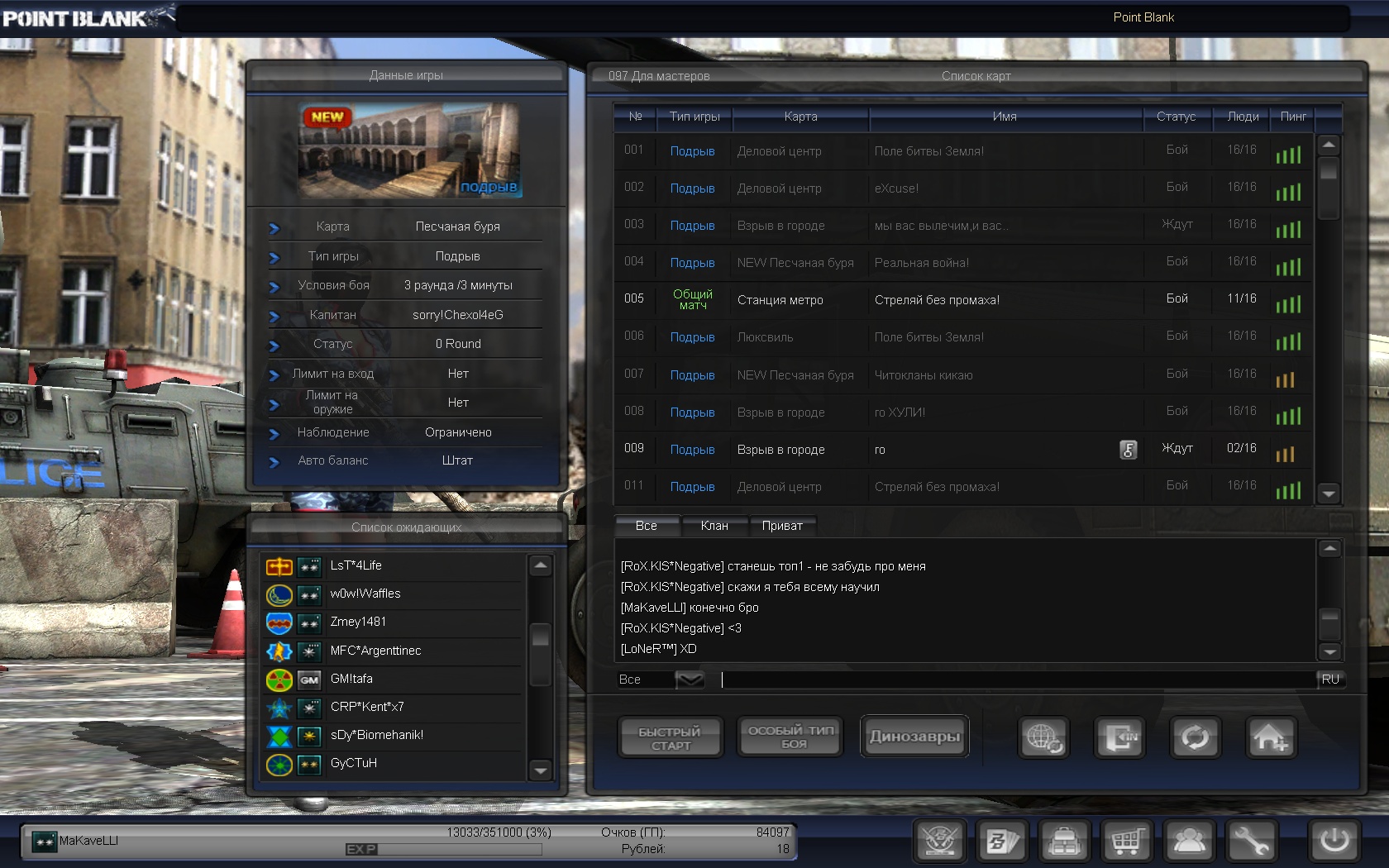Select room 005 Станция метро
This screenshot has height=868, width=1389.
tap(963, 299)
